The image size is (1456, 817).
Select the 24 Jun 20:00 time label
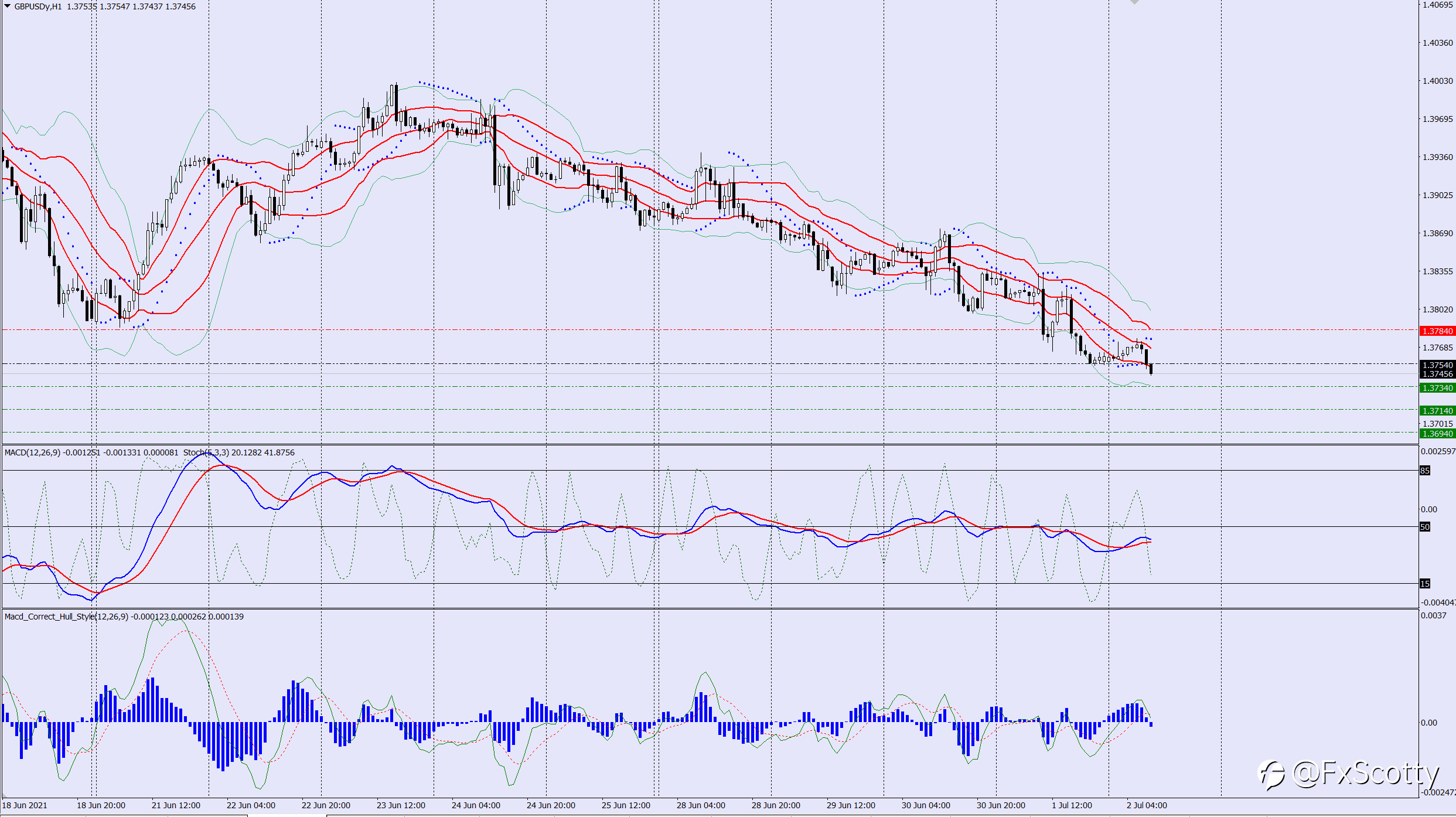coord(551,805)
